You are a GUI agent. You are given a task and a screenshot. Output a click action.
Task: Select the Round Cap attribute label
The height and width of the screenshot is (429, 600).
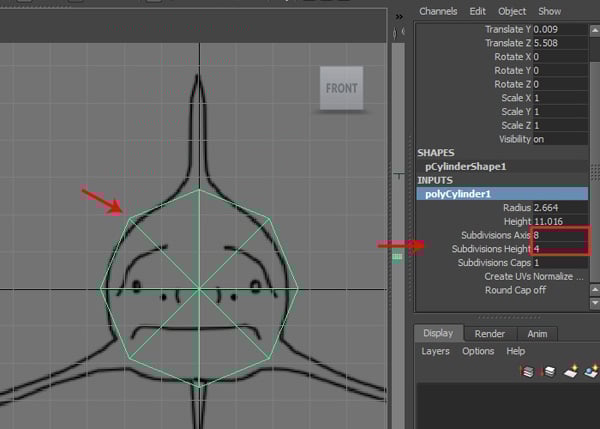[x=508, y=290]
